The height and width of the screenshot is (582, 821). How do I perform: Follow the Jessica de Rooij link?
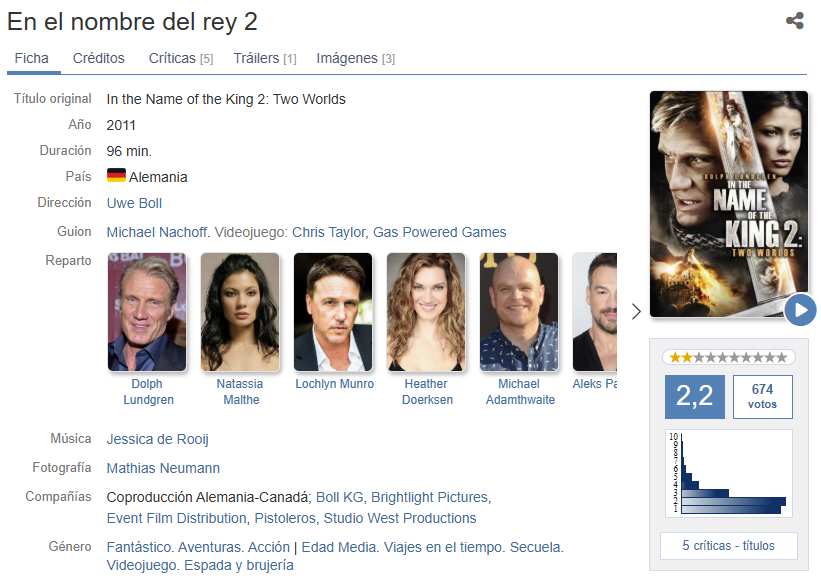(x=158, y=439)
